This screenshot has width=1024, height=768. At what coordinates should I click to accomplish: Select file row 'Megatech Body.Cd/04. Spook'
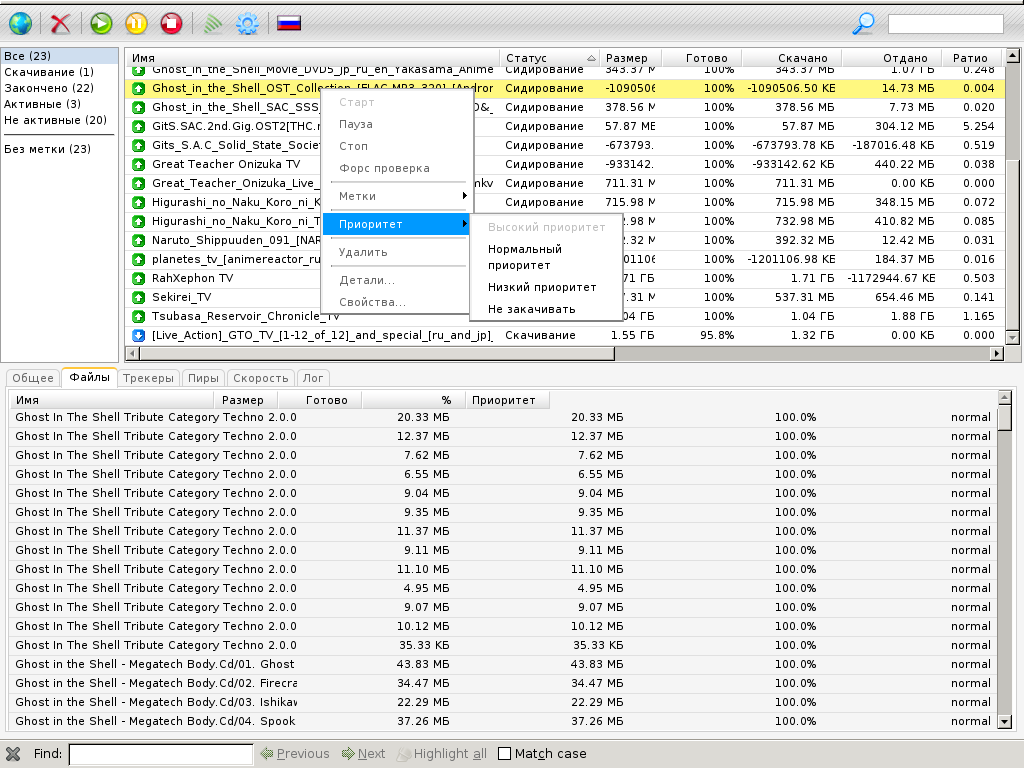(503, 721)
